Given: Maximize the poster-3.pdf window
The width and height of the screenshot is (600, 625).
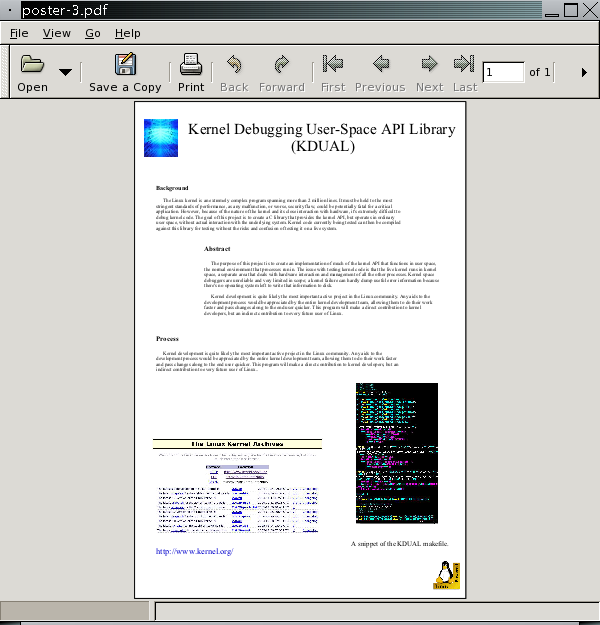Looking at the screenshot, I should [571, 10].
